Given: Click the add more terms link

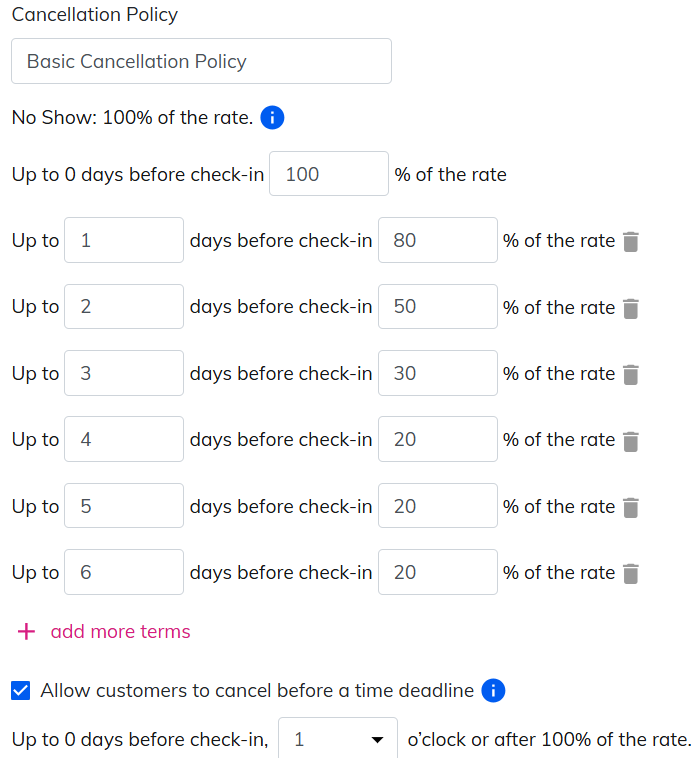Looking at the screenshot, I should pos(120,632).
